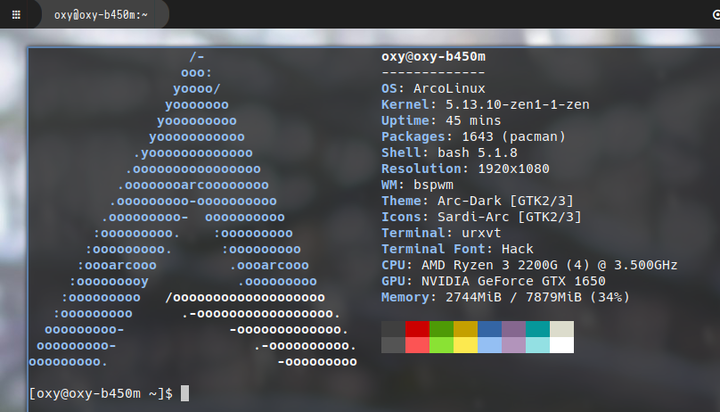
Task: Click the 'GPU: NVIDIA GeForce GTX 1650' line
Action: click(x=493, y=281)
